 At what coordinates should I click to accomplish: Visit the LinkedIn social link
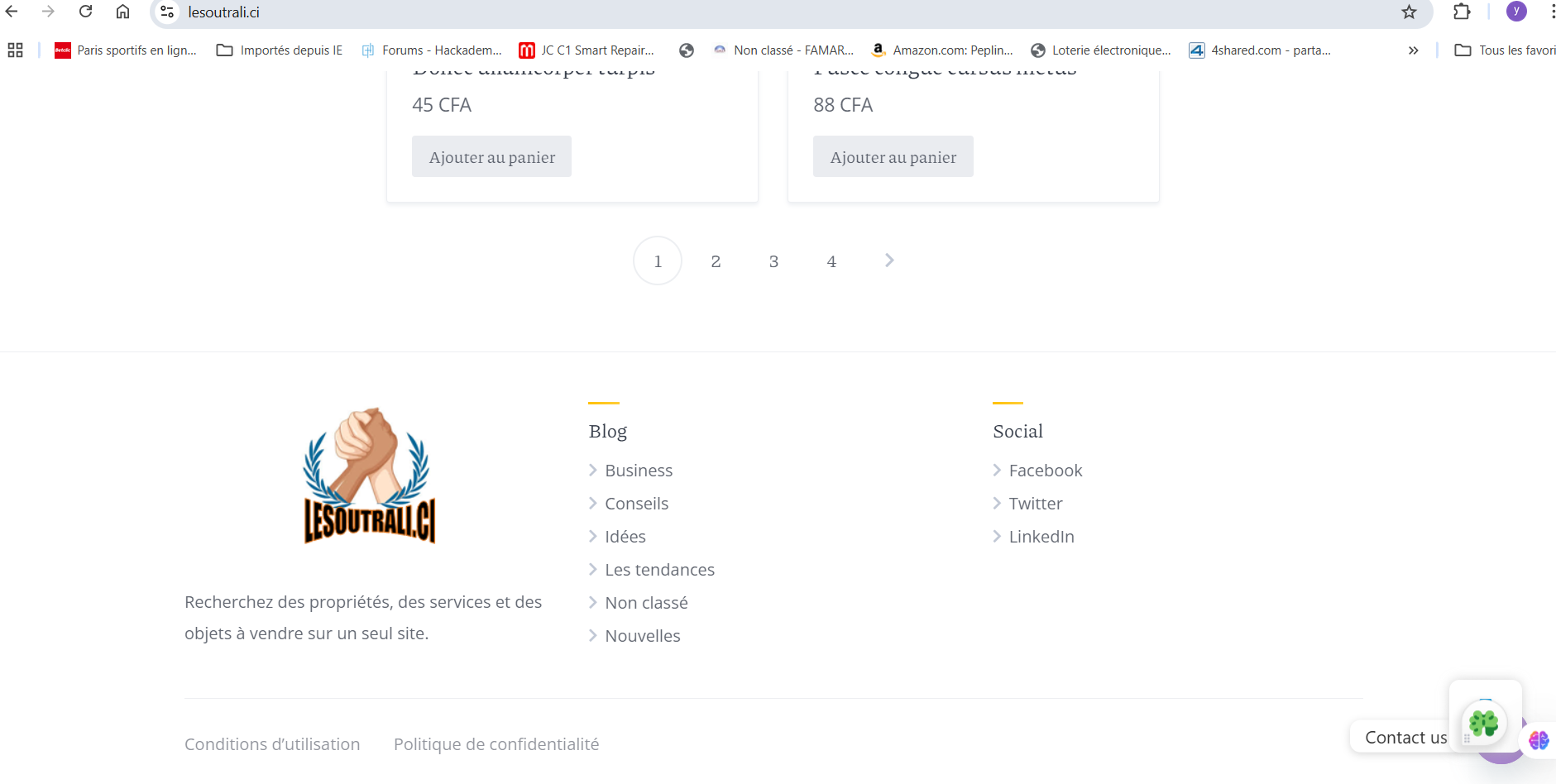point(1041,537)
